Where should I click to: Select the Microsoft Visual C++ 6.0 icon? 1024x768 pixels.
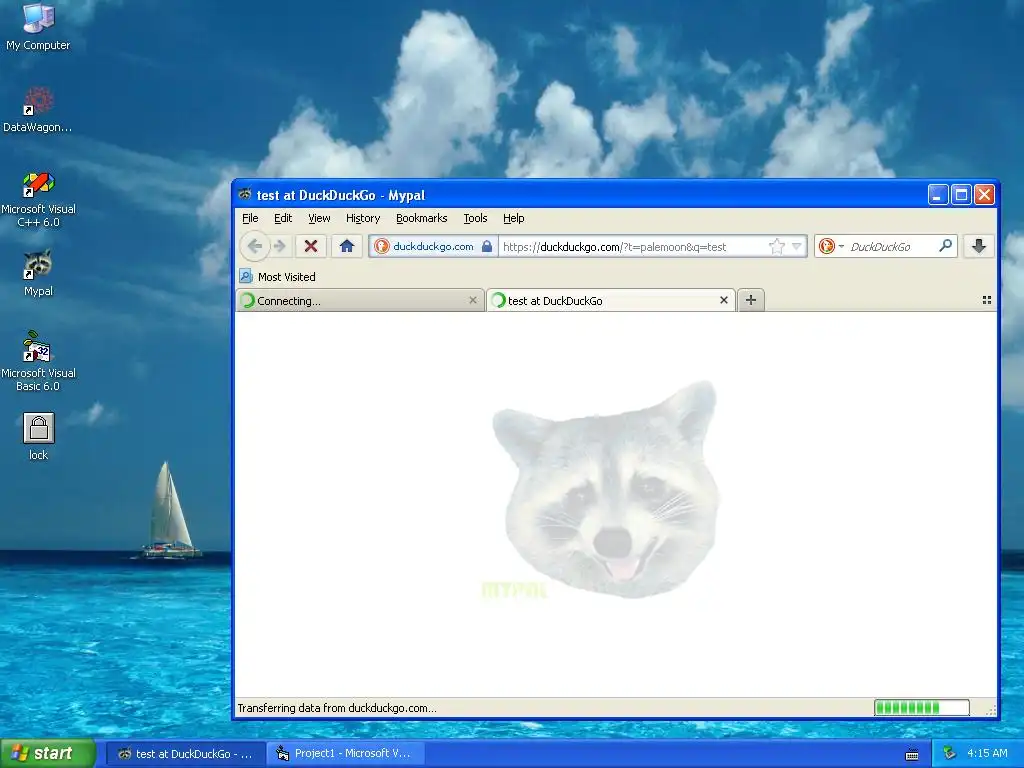tap(39, 199)
